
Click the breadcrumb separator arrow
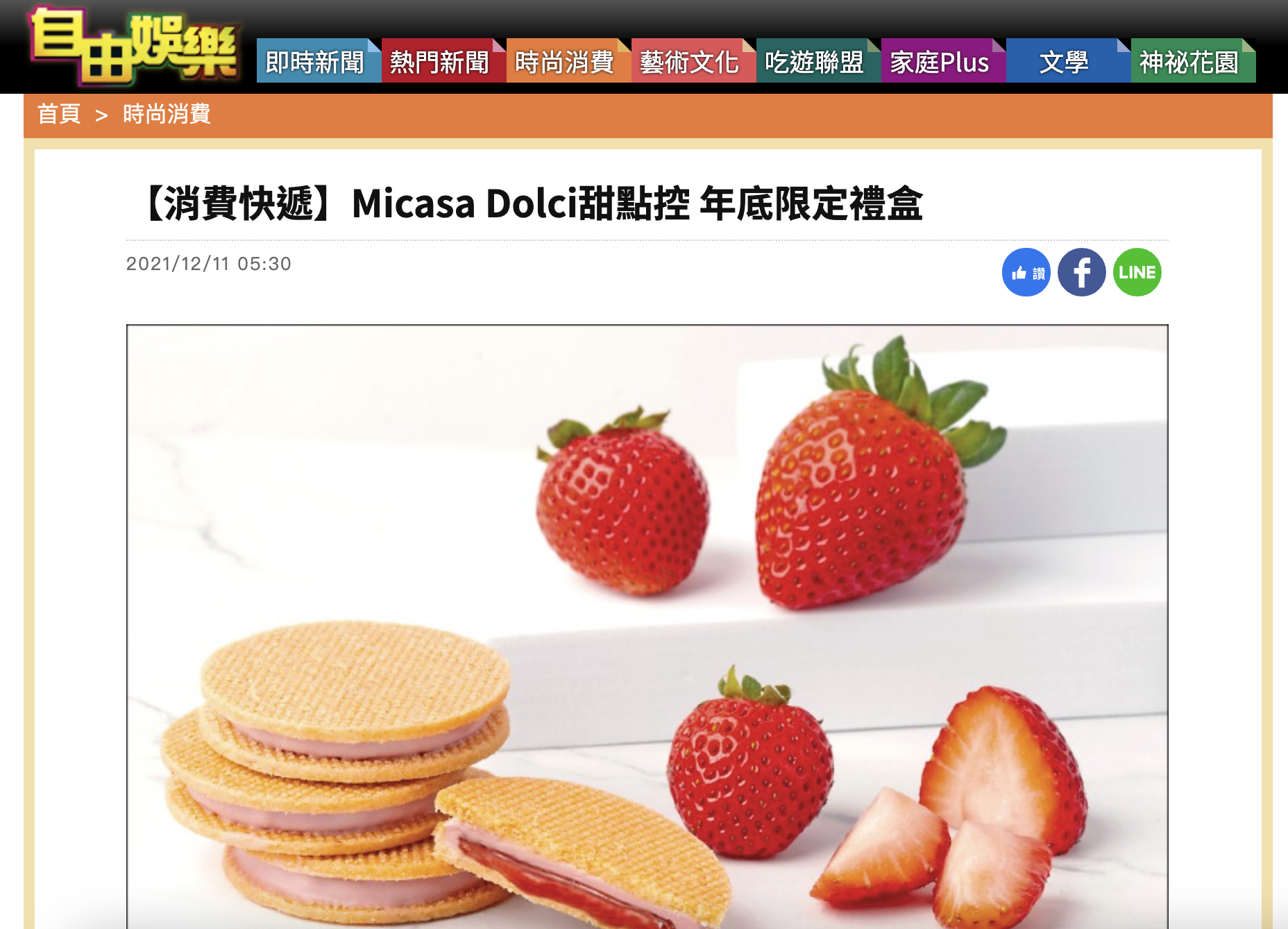(x=101, y=115)
